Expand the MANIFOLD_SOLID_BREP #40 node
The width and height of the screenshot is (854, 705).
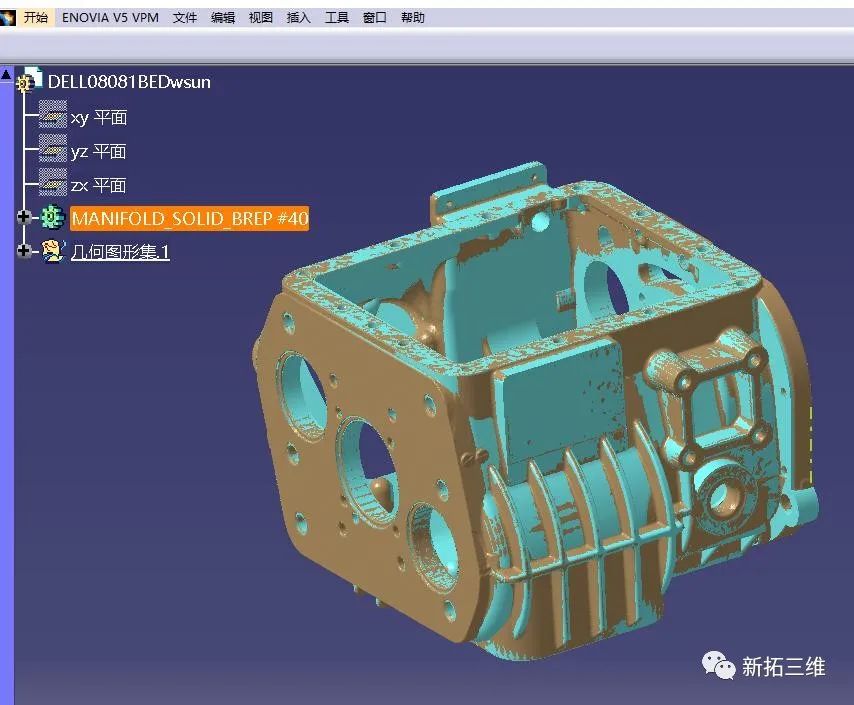click(23, 217)
